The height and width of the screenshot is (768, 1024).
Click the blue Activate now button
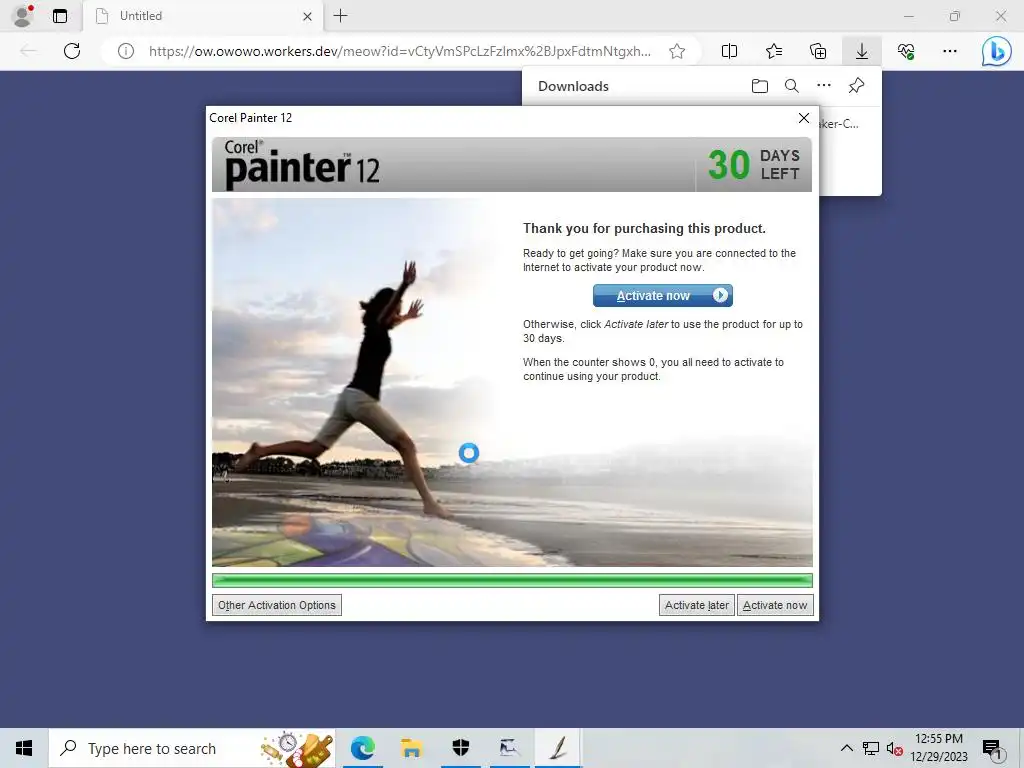pyautogui.click(x=662, y=296)
